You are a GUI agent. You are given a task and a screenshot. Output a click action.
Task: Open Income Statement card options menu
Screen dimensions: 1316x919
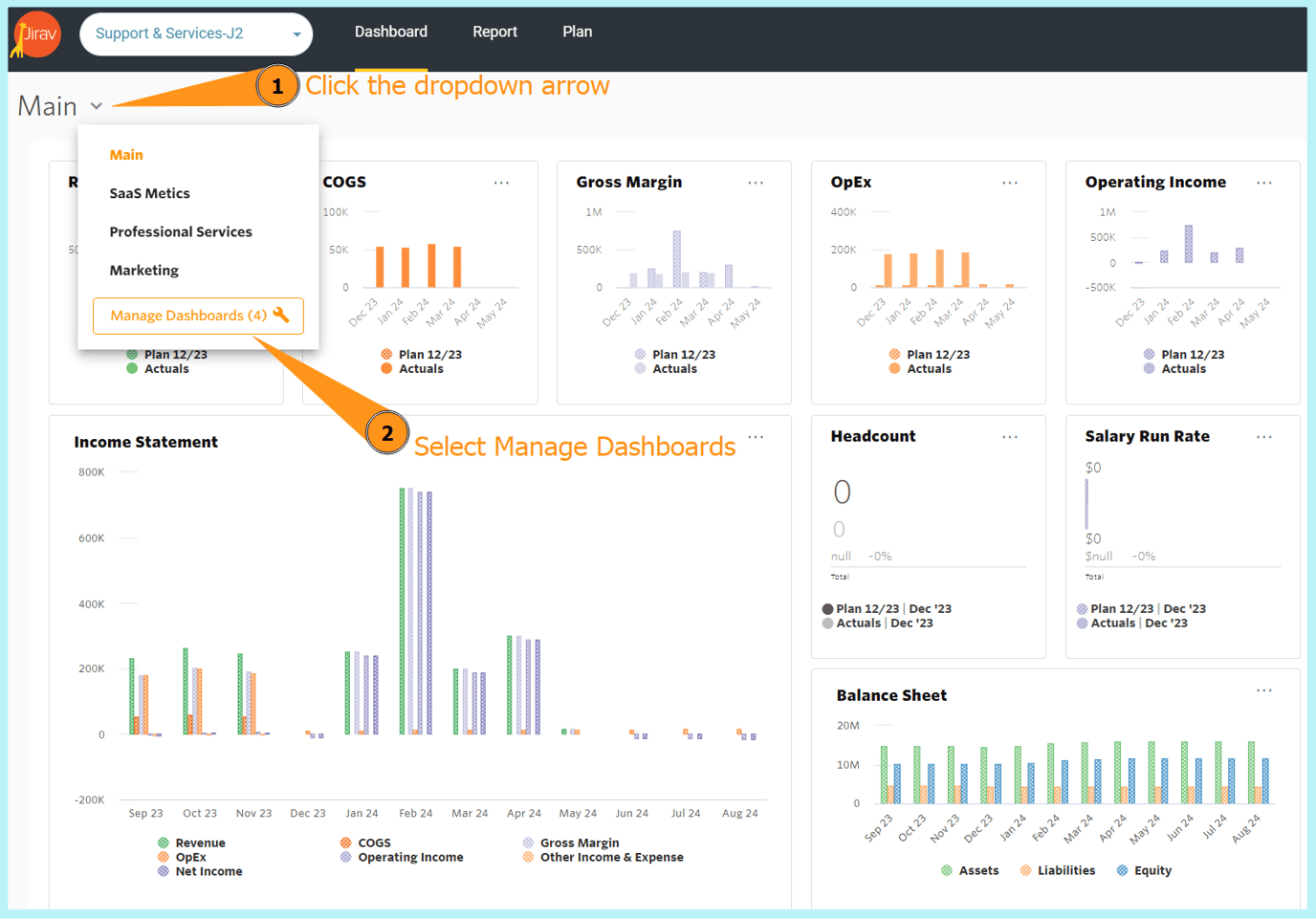point(756,437)
